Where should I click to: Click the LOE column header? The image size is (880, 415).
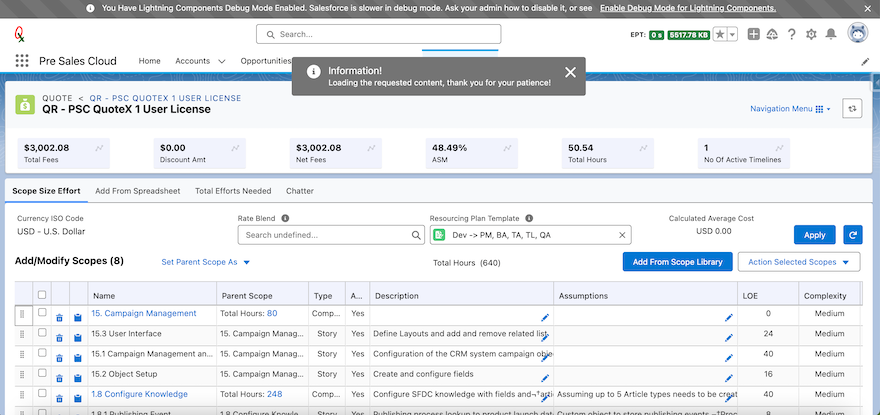coord(768,295)
